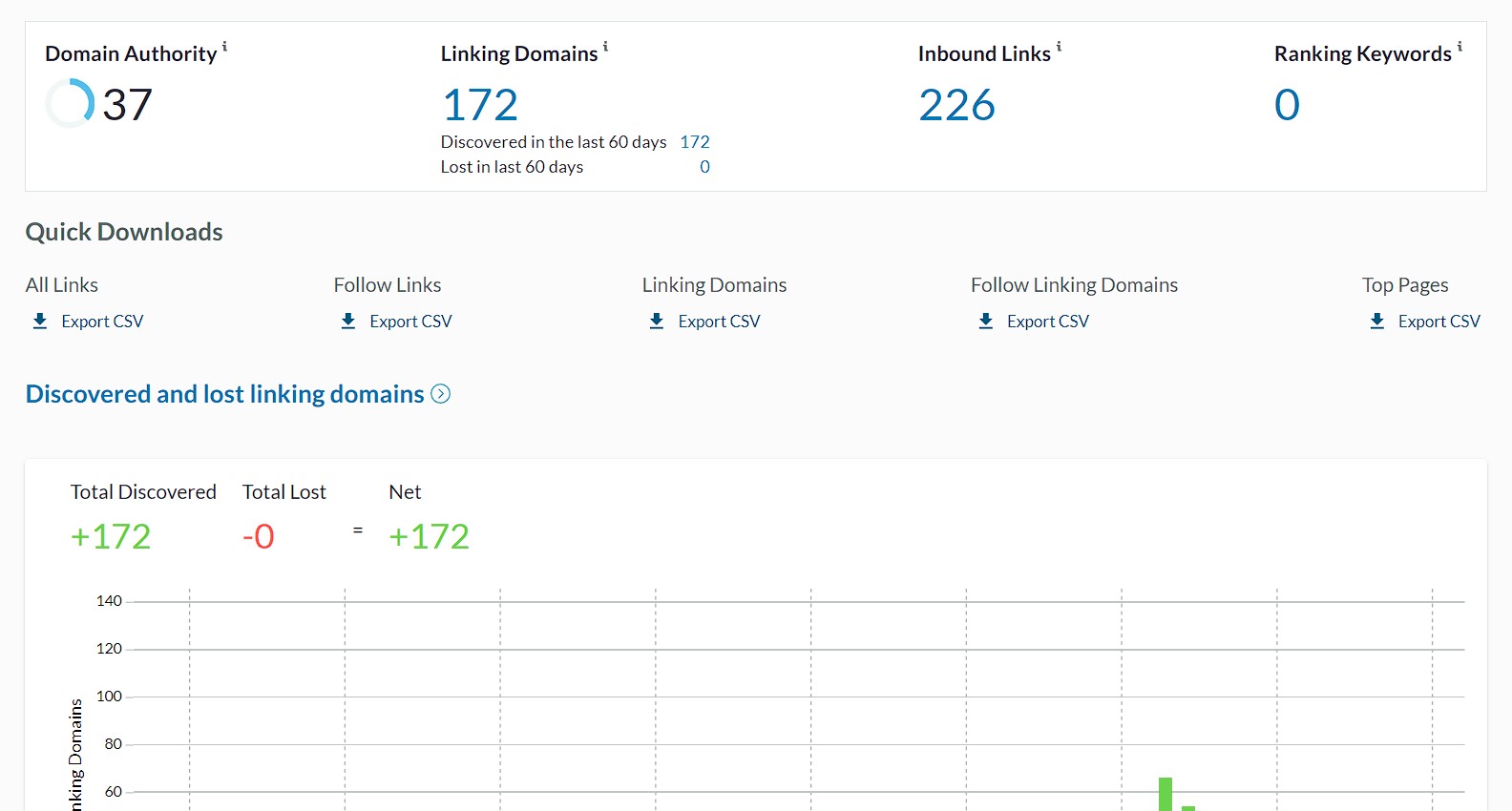The height and width of the screenshot is (811, 1512).
Task: Click the Lost in last 60 days text
Action: 512,167
